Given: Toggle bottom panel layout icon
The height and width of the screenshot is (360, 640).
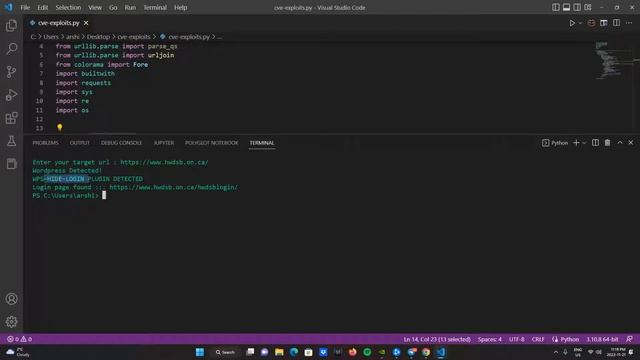Looking at the screenshot, I should tap(566, 7).
